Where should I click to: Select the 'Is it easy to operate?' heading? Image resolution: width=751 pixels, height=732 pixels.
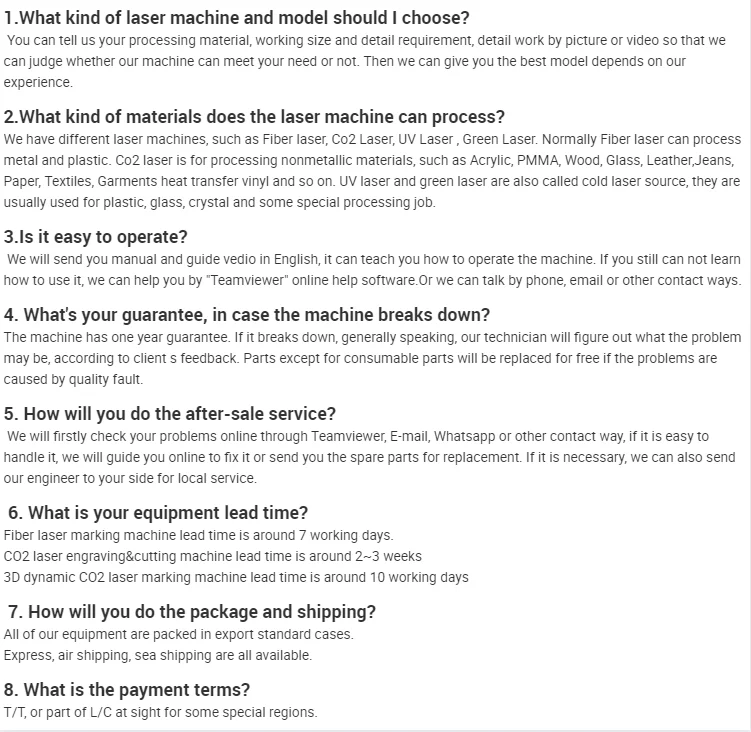point(96,237)
